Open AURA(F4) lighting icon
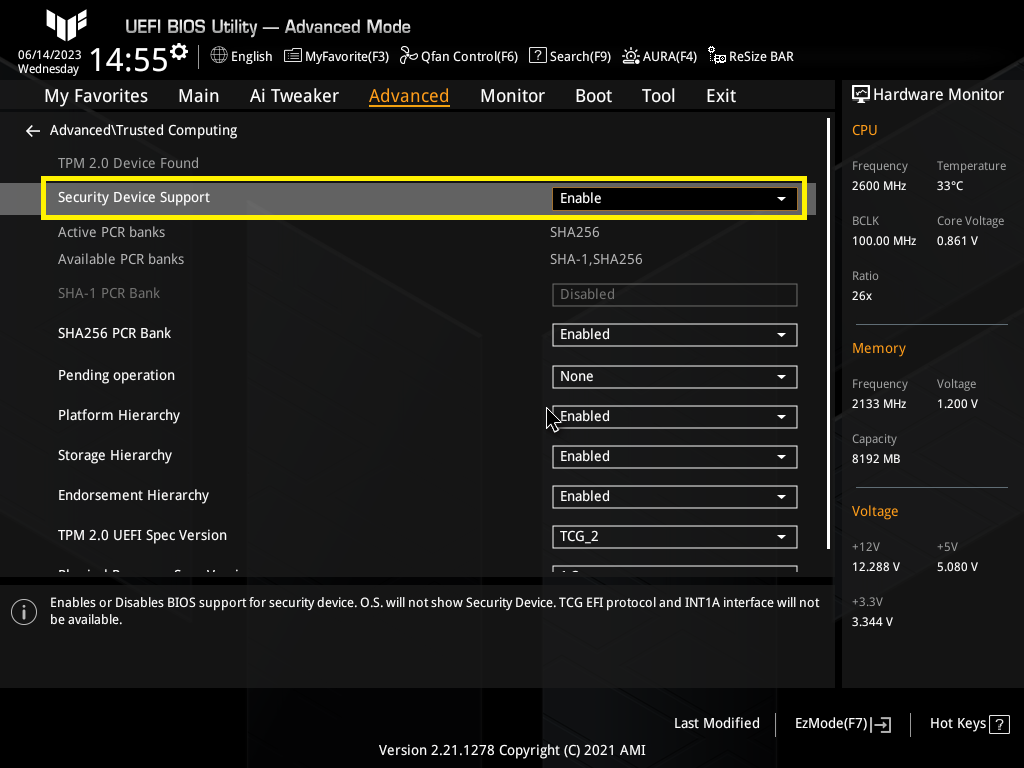This screenshot has width=1024, height=768. pyautogui.click(x=630, y=56)
